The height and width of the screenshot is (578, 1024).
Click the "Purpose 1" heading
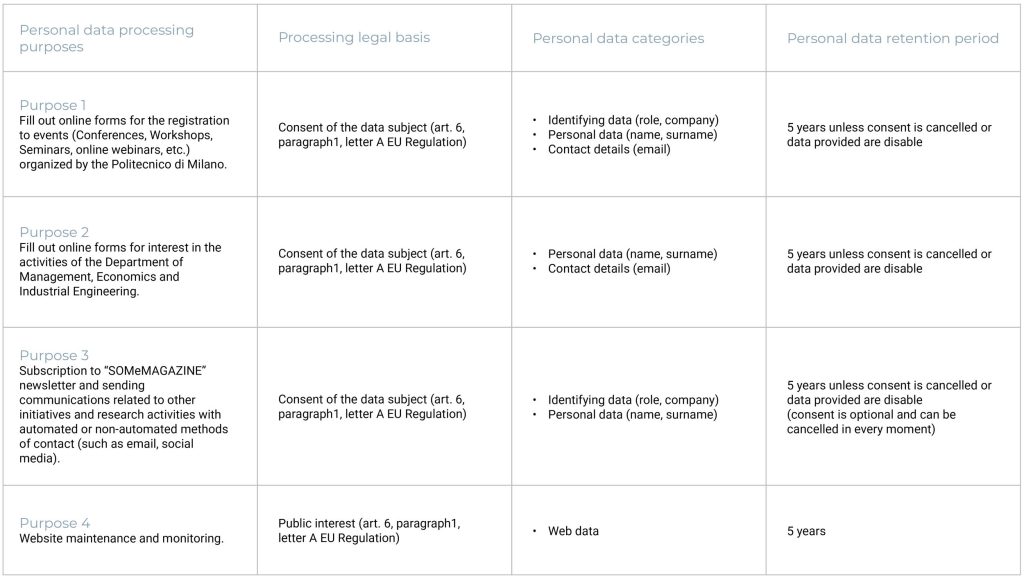coord(53,105)
